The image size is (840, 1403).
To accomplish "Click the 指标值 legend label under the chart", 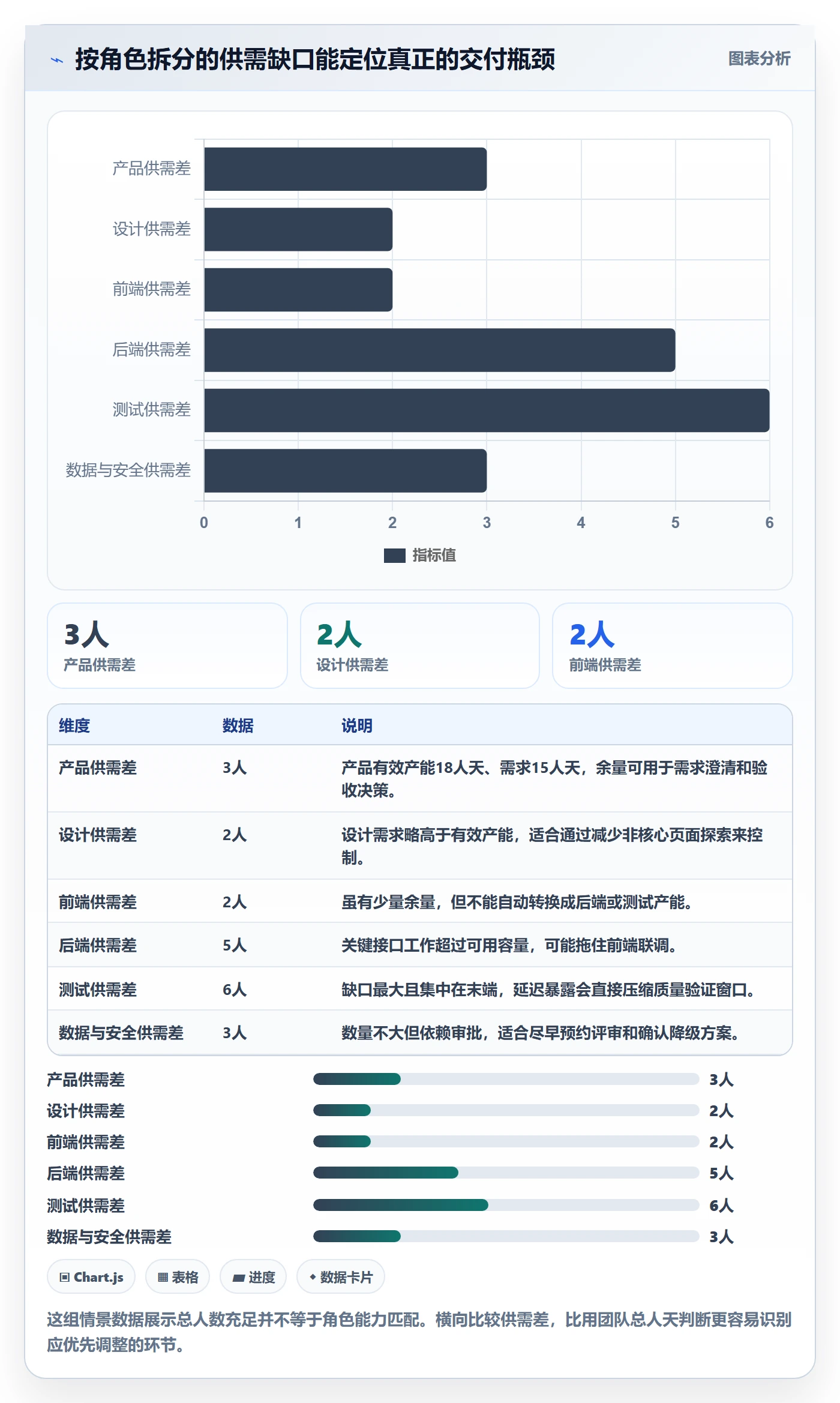I will [x=434, y=556].
